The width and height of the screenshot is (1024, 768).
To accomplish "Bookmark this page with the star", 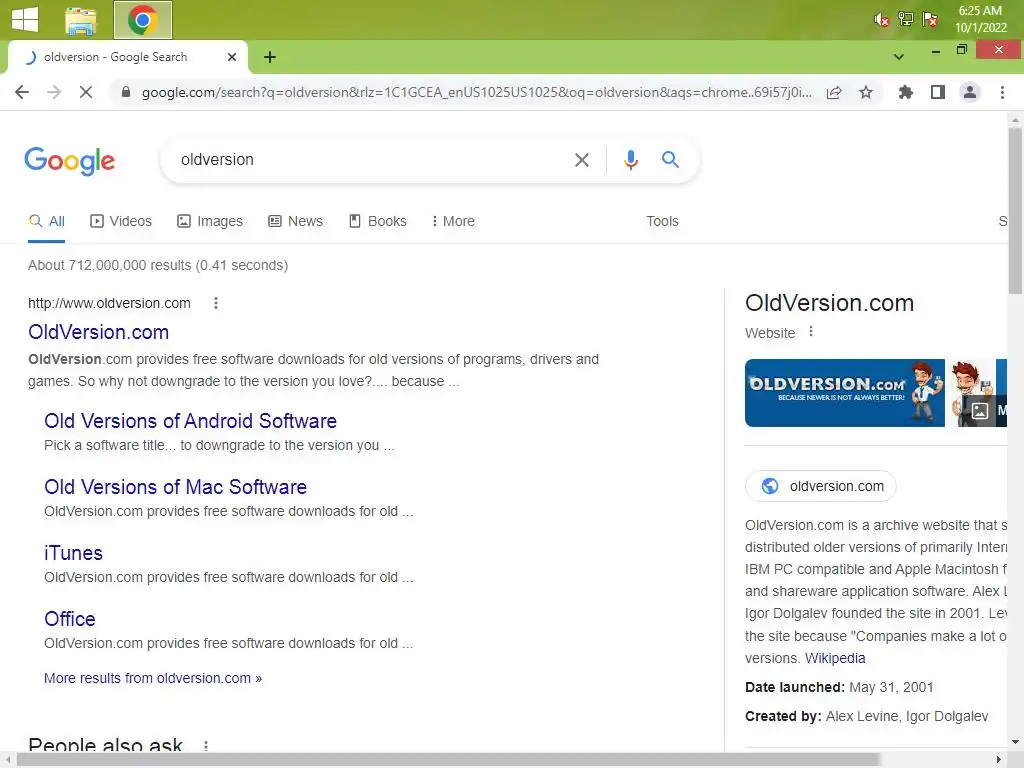I will 866,92.
